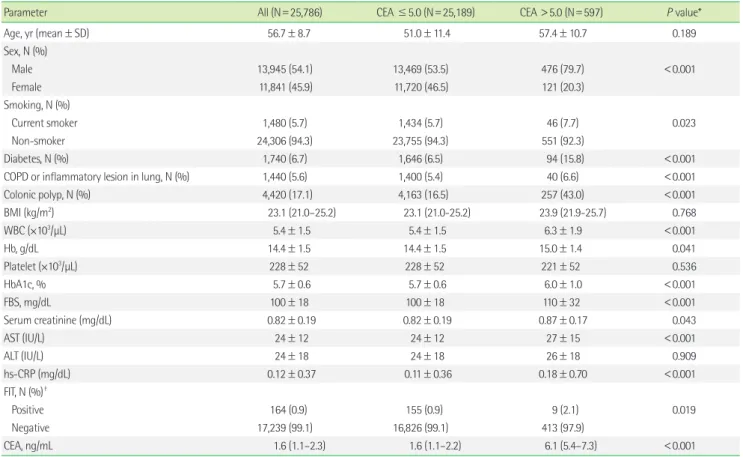Click the 'P value' column header
Image resolution: width=743 pixels, height=457 pixels.
[684, 12]
